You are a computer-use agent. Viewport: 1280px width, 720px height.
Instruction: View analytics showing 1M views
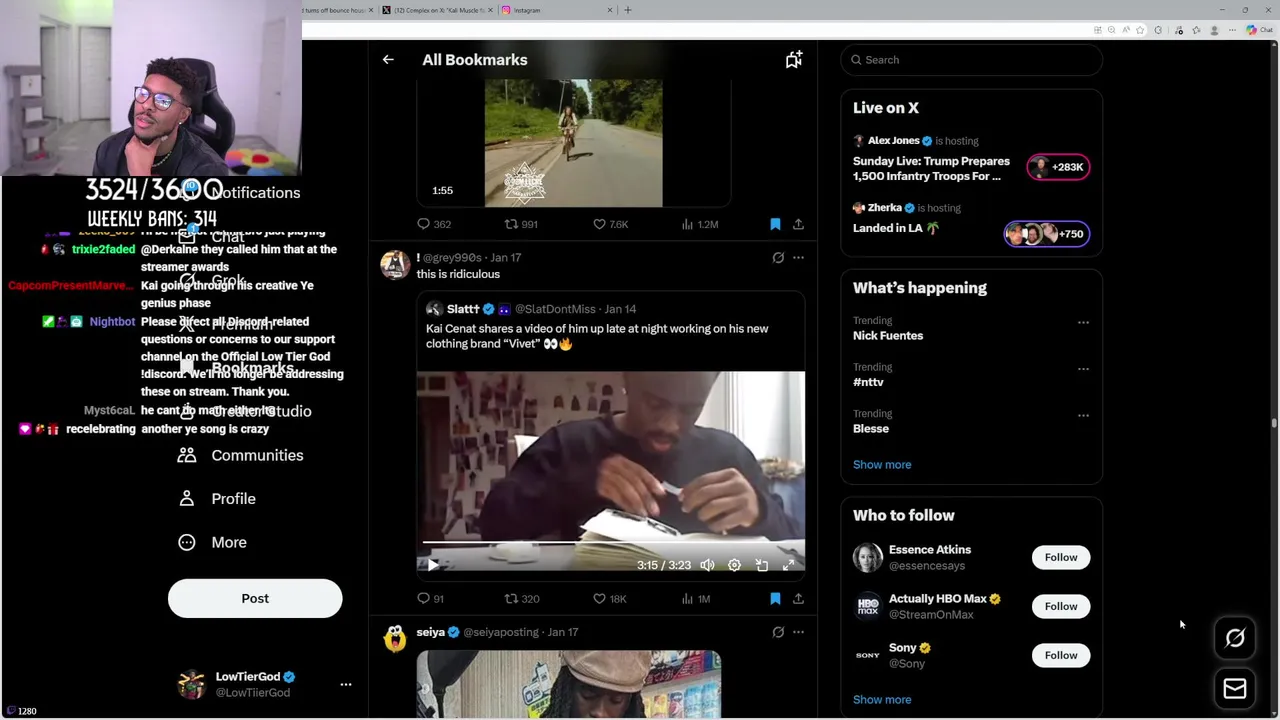(696, 598)
